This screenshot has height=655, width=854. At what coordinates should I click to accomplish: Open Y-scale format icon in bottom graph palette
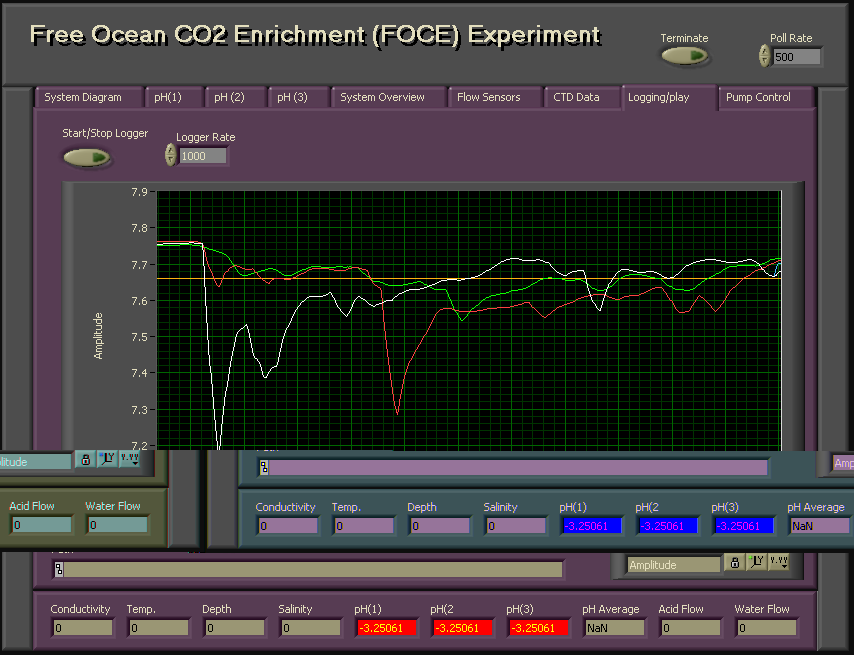pyautogui.click(x=756, y=562)
